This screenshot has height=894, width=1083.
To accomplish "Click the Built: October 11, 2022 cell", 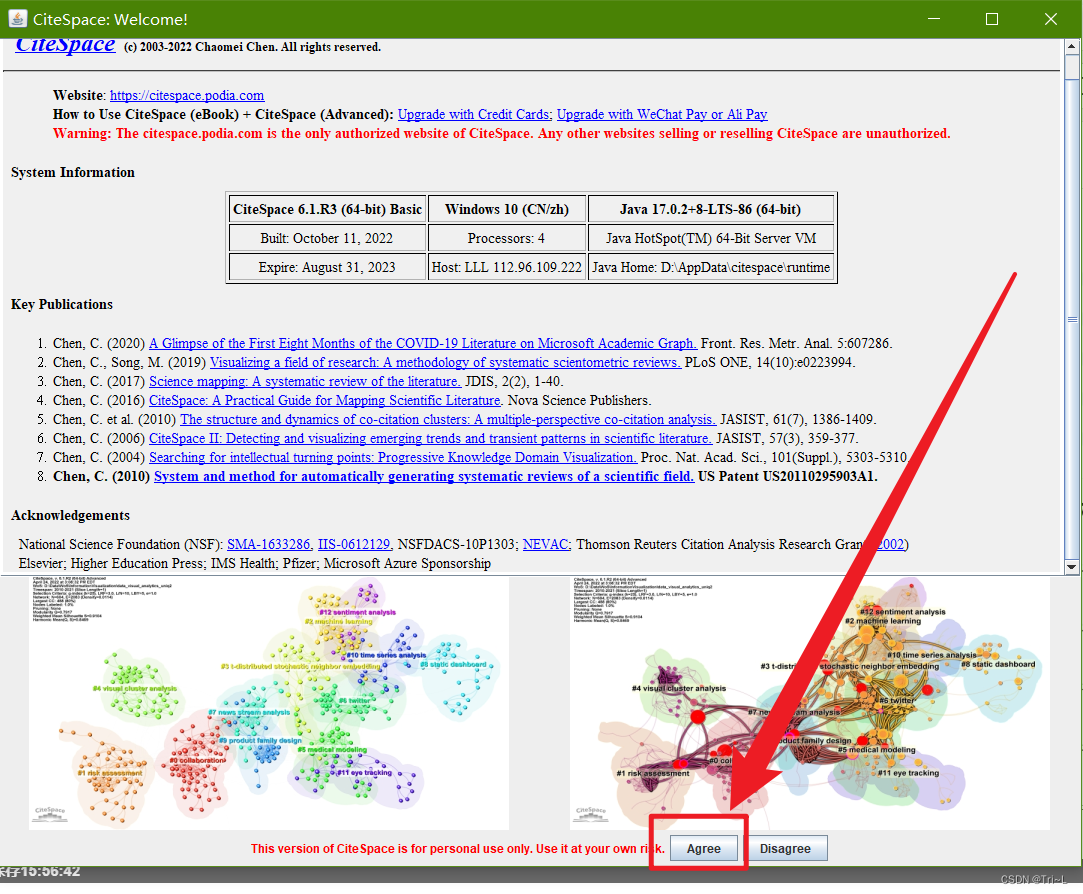I will (x=327, y=238).
